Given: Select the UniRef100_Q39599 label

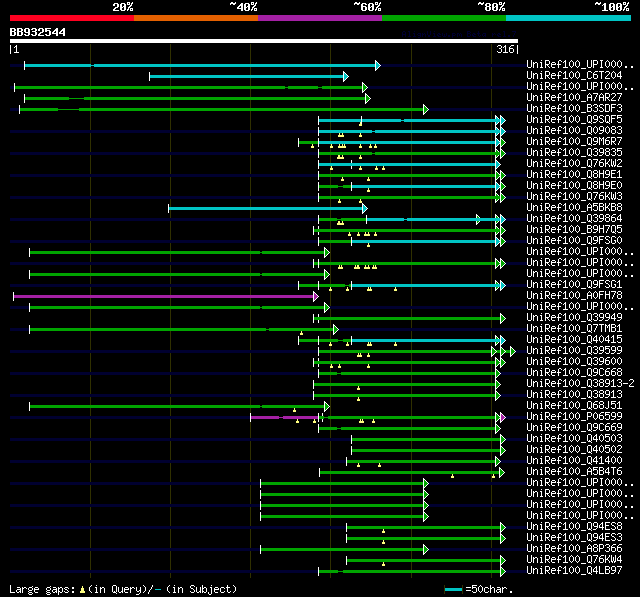Looking at the screenshot, I should [x=574, y=351].
